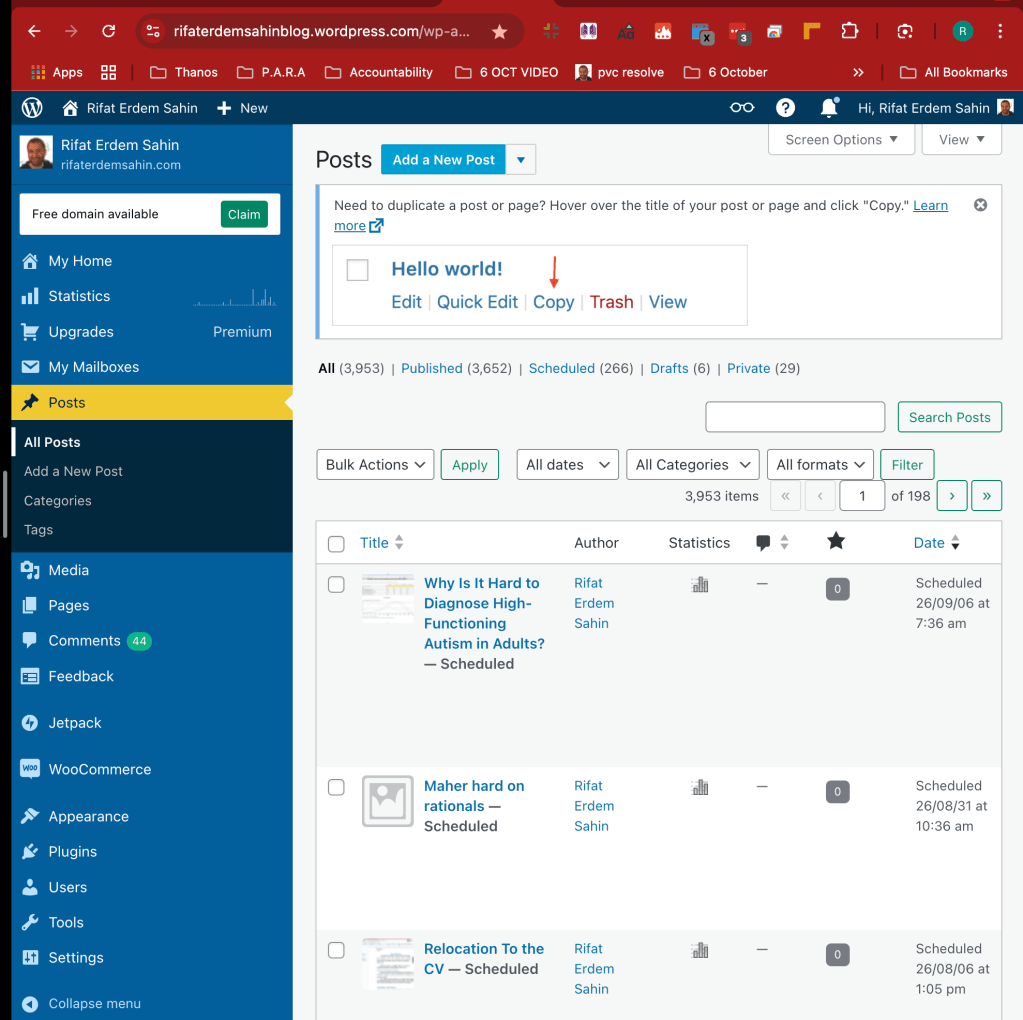
Task: Sort posts by Date column
Action: [936, 543]
